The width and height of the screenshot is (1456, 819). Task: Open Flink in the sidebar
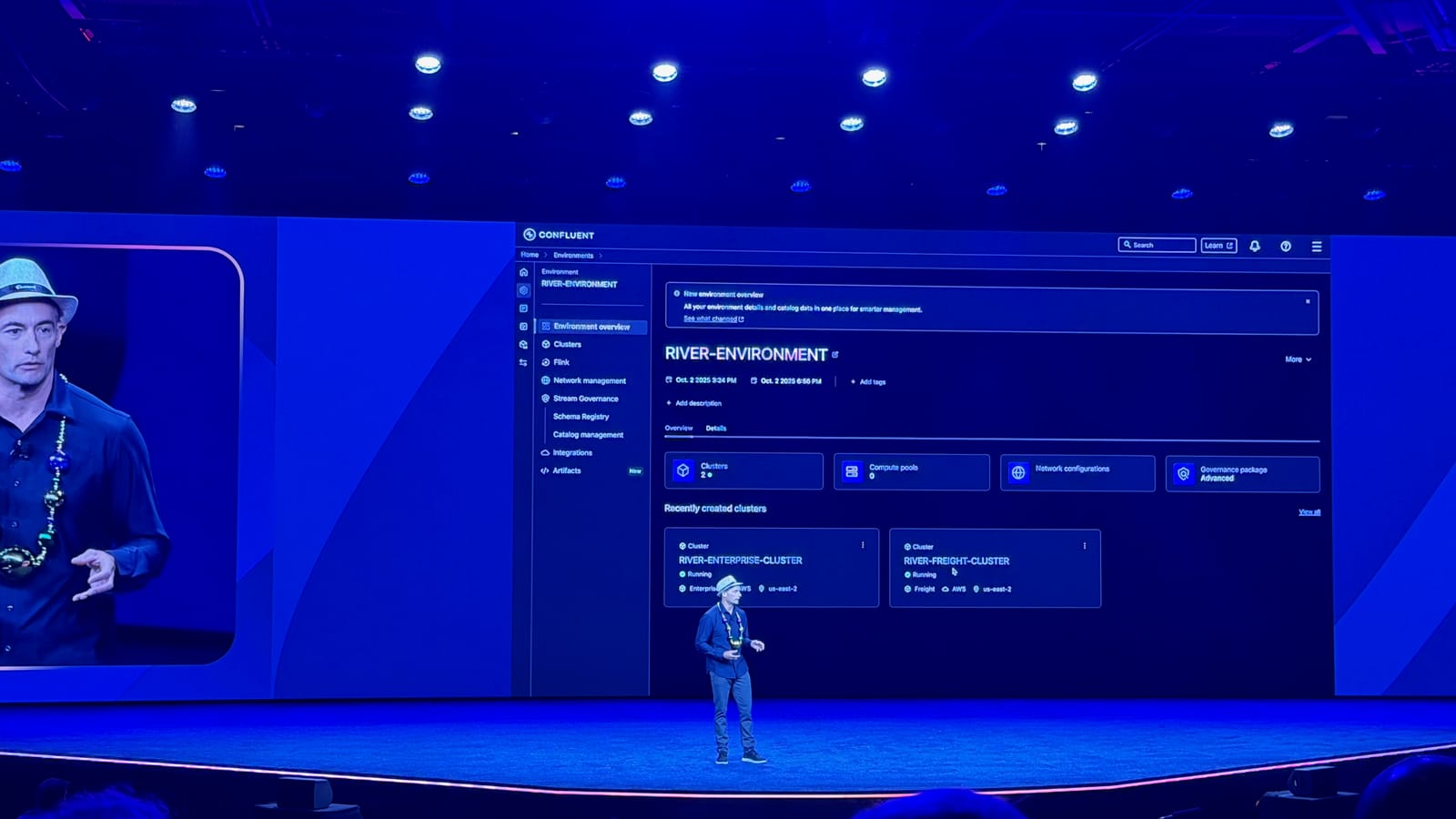tap(561, 362)
